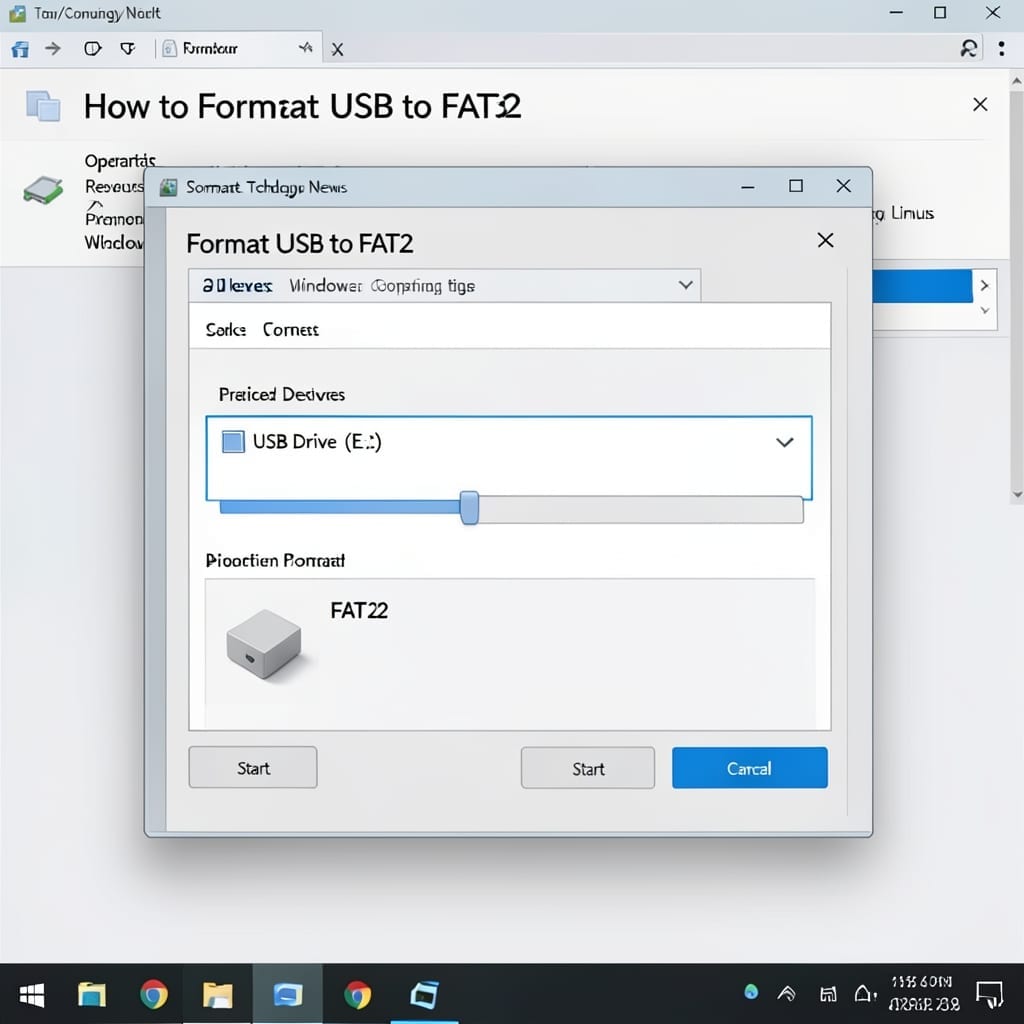1024x1024 pixels.
Task: Click the pin icon on the Formtour tab
Action: 306,48
